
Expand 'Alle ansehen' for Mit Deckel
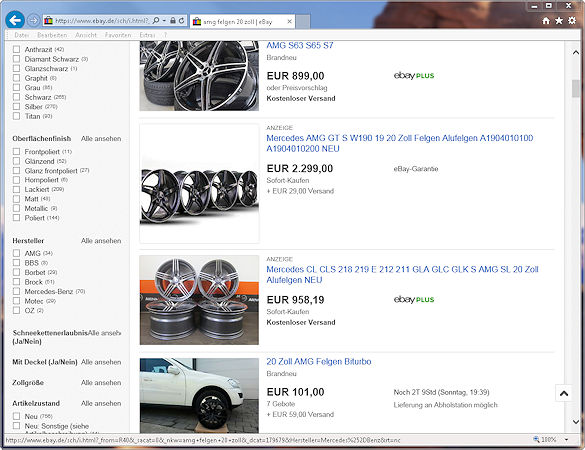[101, 362]
